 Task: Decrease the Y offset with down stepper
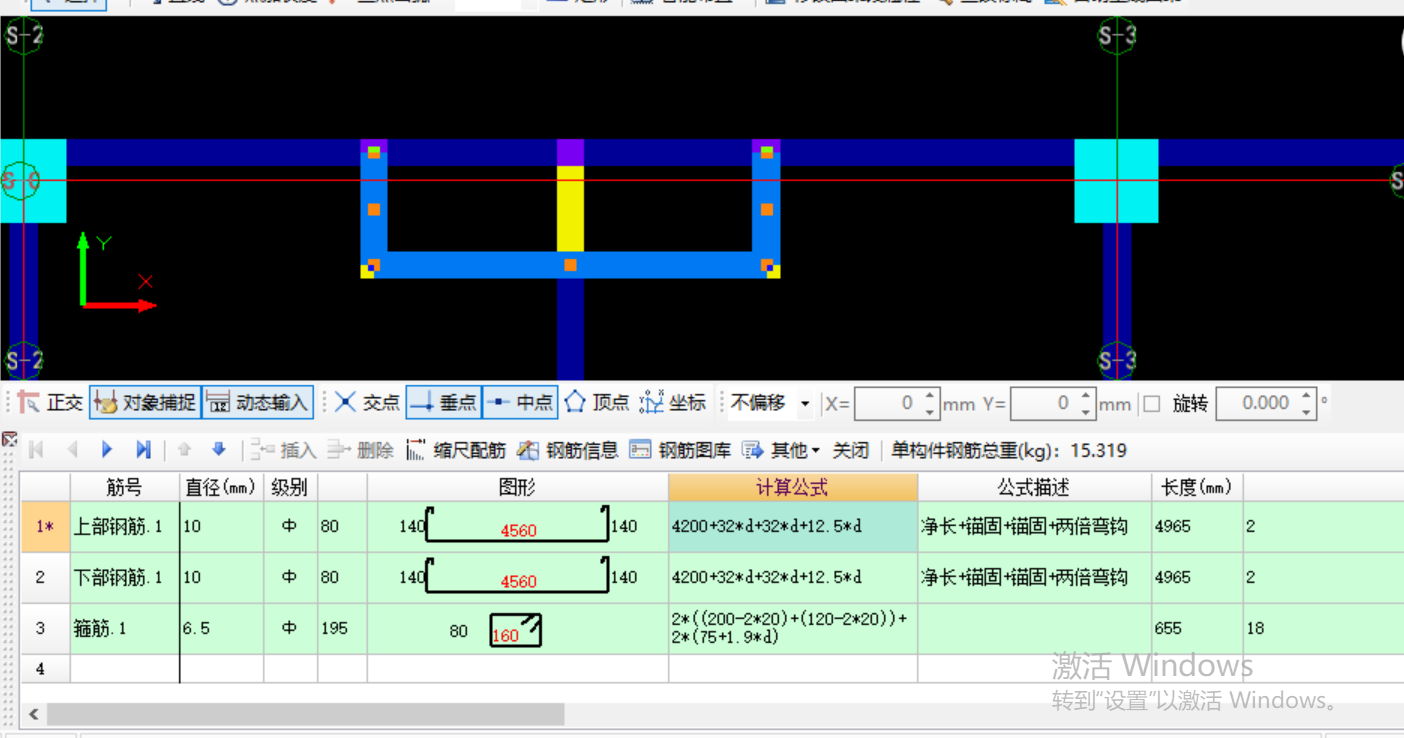[1087, 412]
